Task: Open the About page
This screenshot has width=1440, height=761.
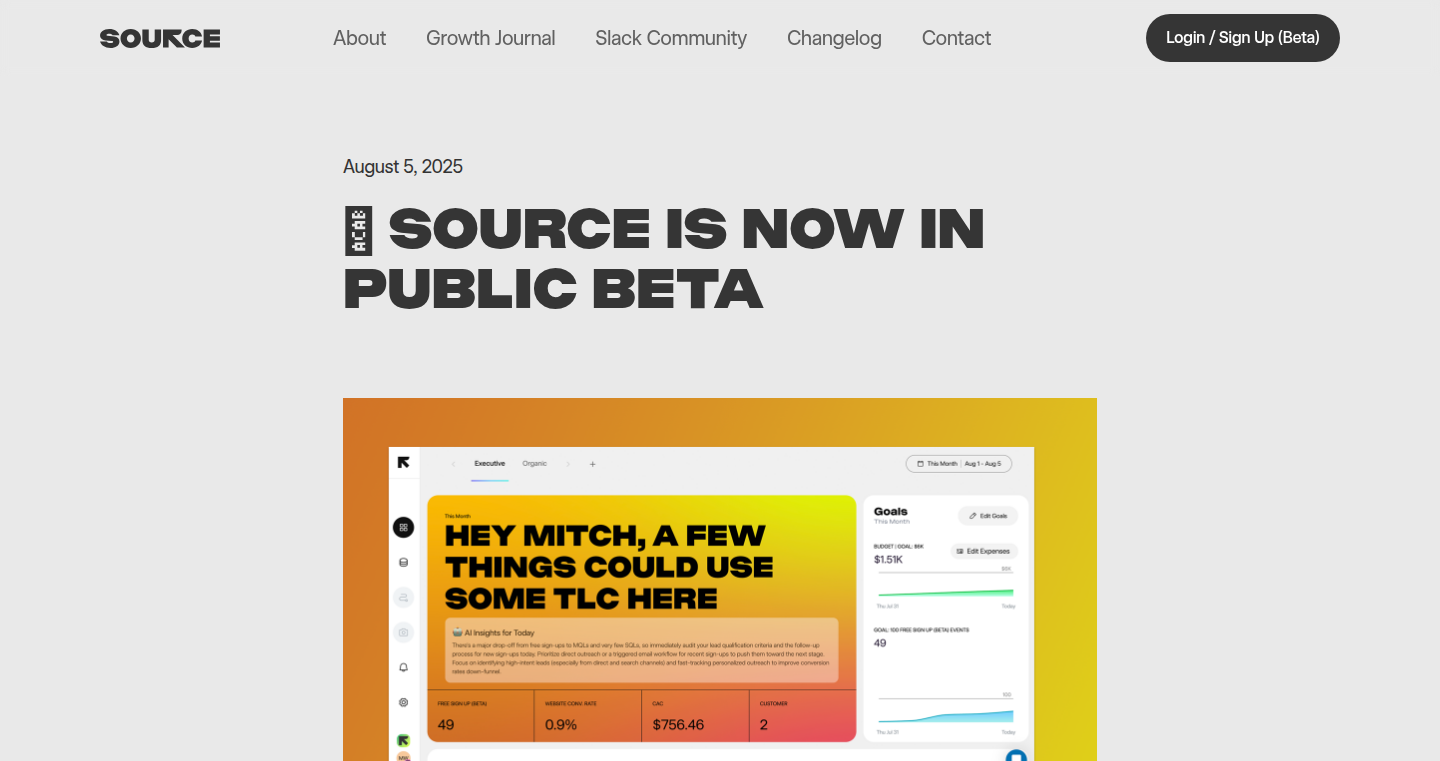Action: pyautogui.click(x=359, y=38)
